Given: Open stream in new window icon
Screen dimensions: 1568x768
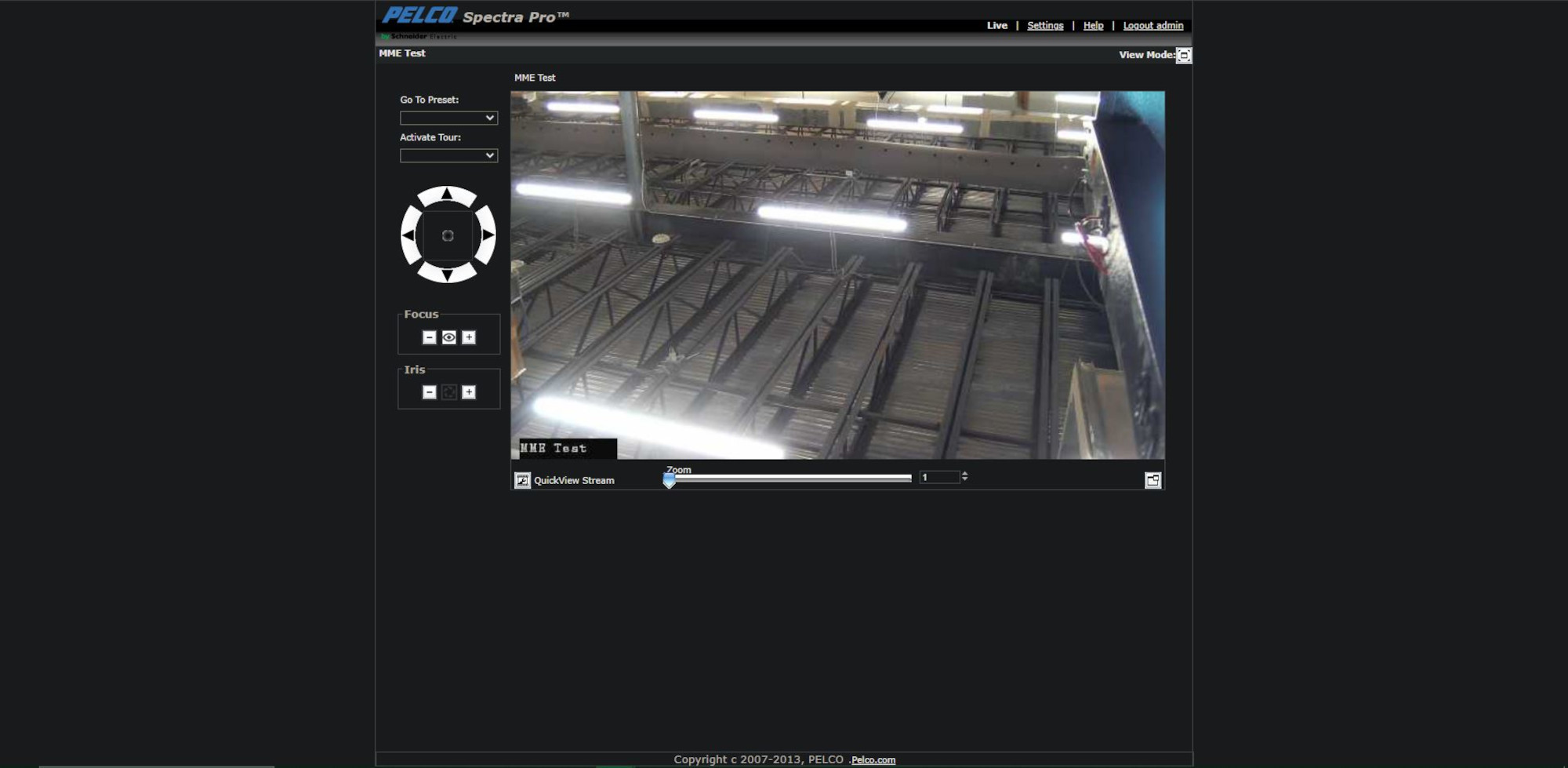Looking at the screenshot, I should click(x=1152, y=480).
